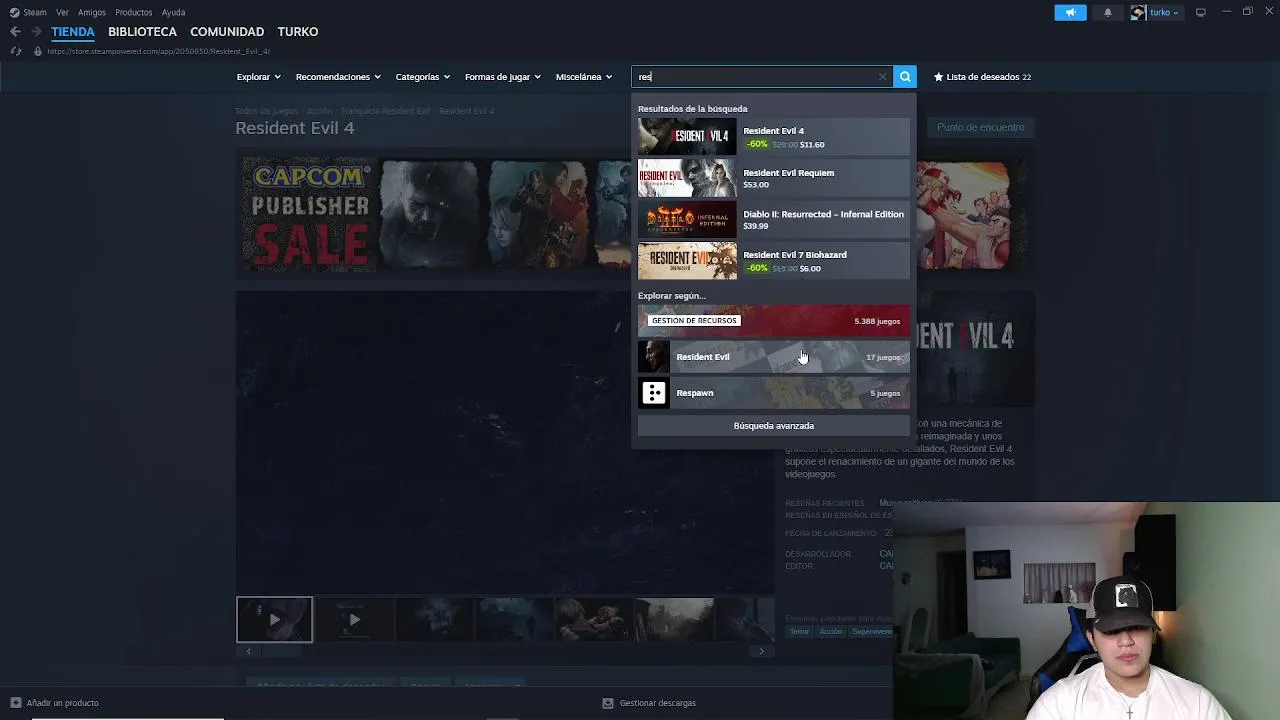Open the Ayuda menu
The image size is (1280, 720).
coord(173,12)
